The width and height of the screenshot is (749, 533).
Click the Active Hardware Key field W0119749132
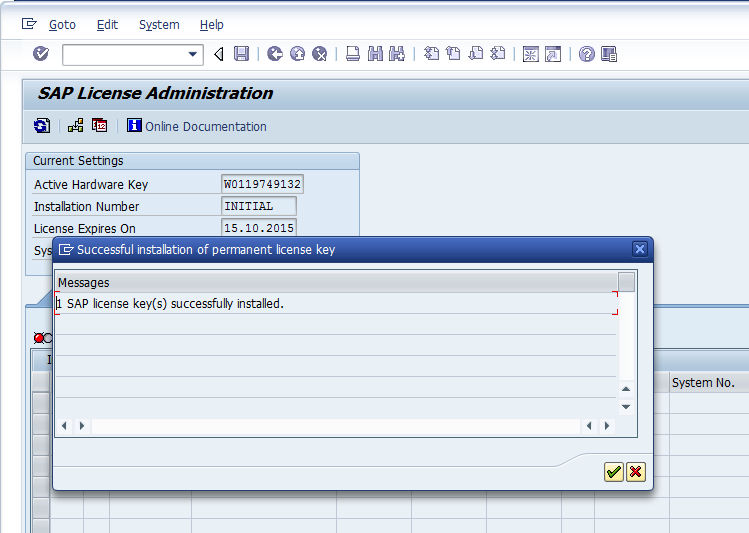(262, 184)
